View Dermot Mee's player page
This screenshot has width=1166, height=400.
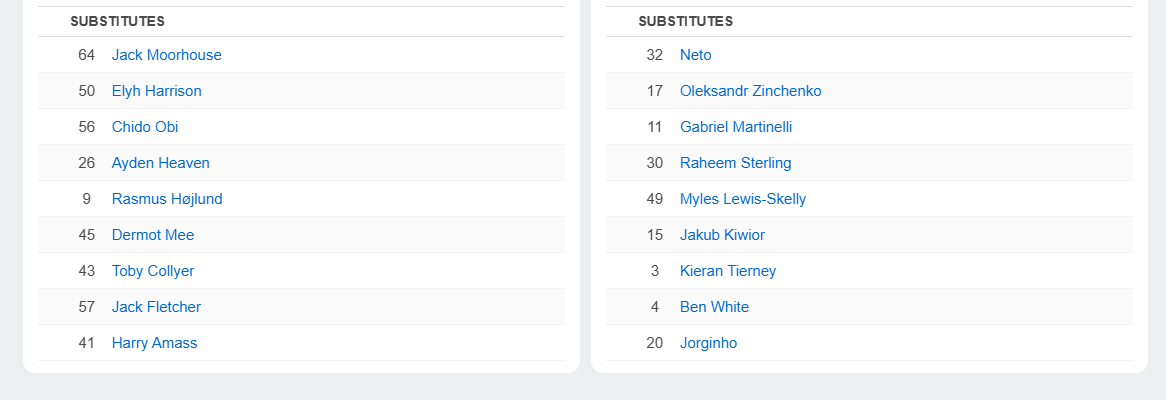coord(153,235)
